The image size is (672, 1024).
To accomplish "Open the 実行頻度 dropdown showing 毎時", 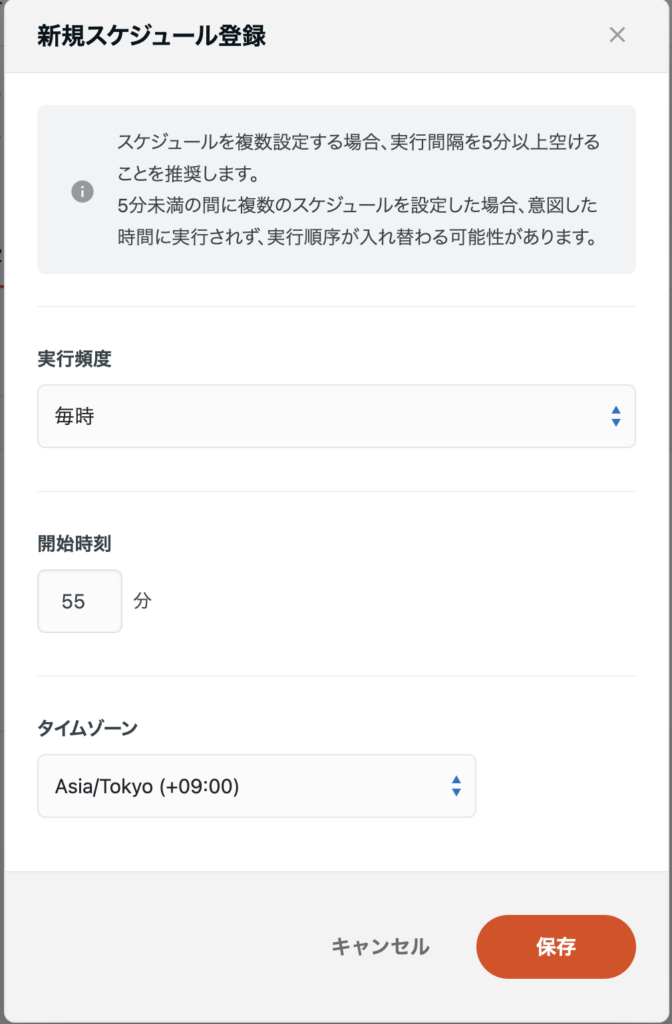I will pyautogui.click(x=336, y=416).
